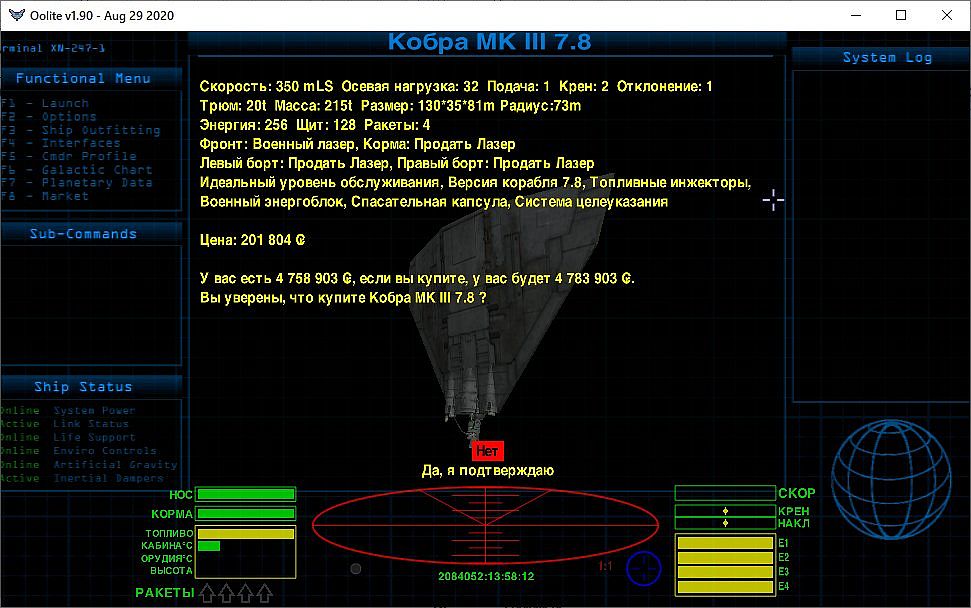Image resolution: width=971 pixels, height=608 pixels.
Task: Click the ТОПЛИВО fuel gauge bar
Action: pos(246,534)
